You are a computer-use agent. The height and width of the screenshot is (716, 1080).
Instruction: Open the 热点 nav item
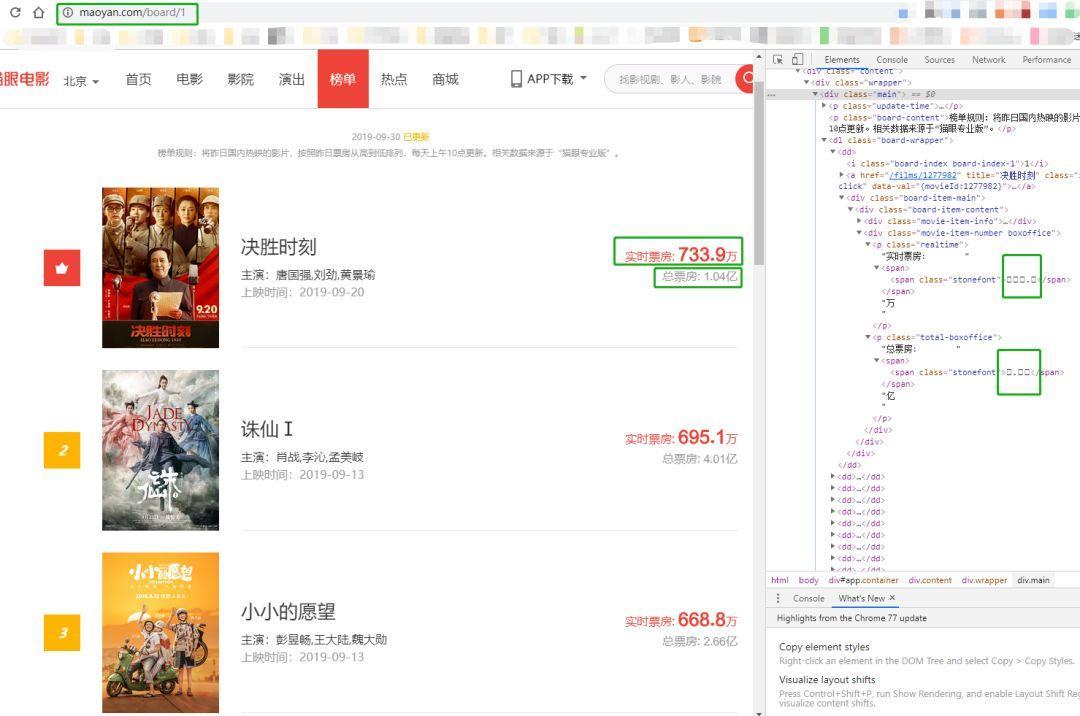pyautogui.click(x=394, y=79)
